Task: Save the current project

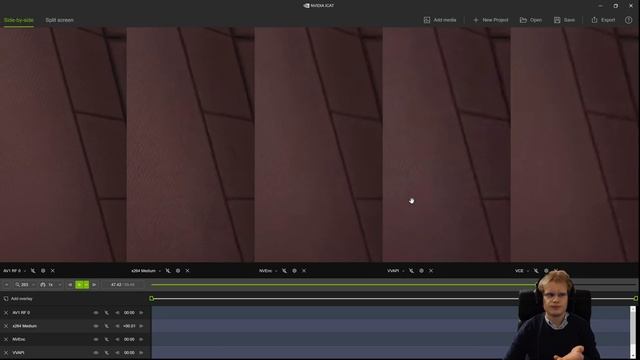Action: [564, 20]
